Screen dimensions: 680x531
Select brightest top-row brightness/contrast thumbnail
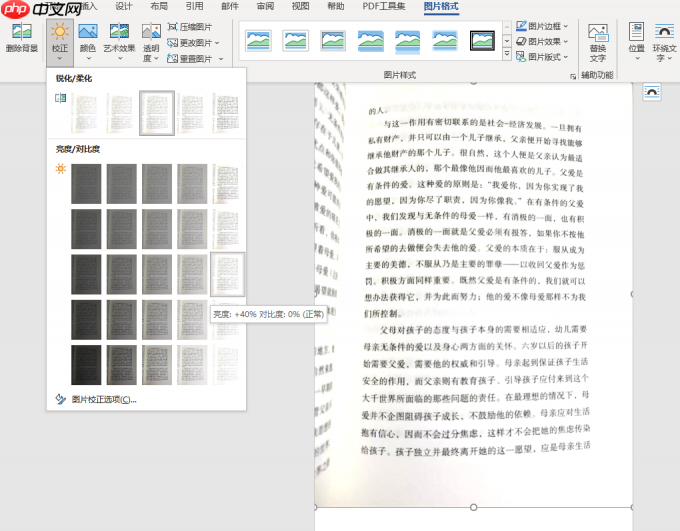(227, 184)
